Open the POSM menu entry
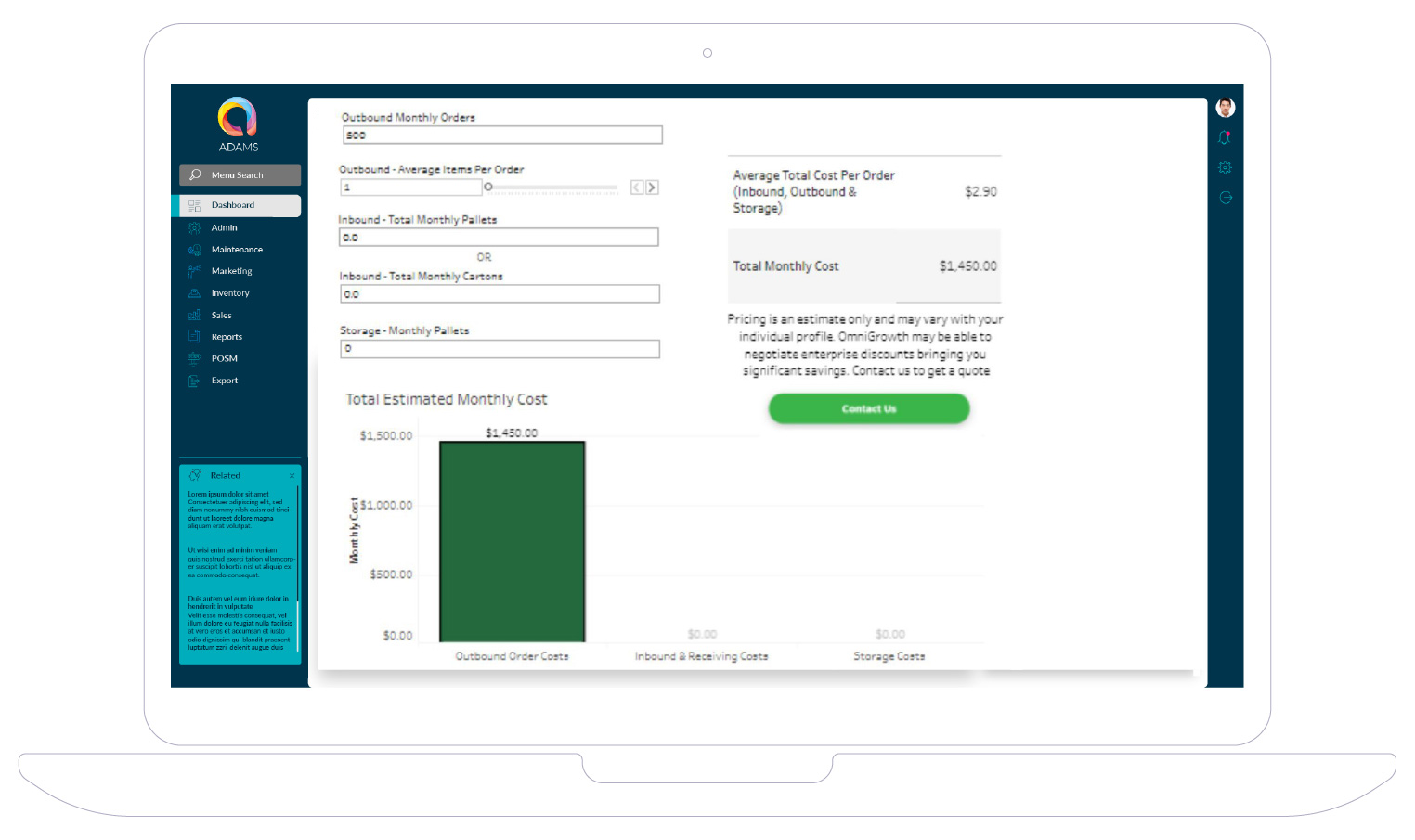The image size is (1415, 840). [225, 358]
